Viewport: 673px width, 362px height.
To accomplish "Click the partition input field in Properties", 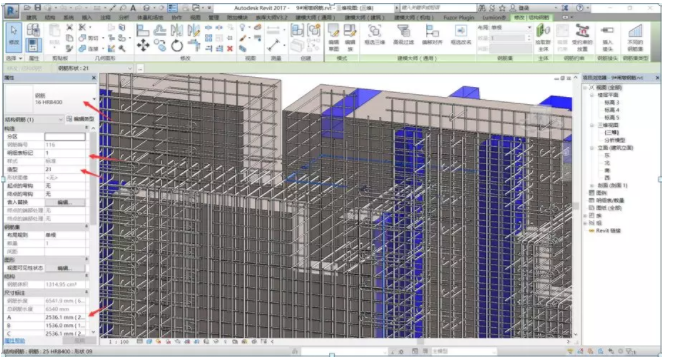I will click(x=65, y=137).
